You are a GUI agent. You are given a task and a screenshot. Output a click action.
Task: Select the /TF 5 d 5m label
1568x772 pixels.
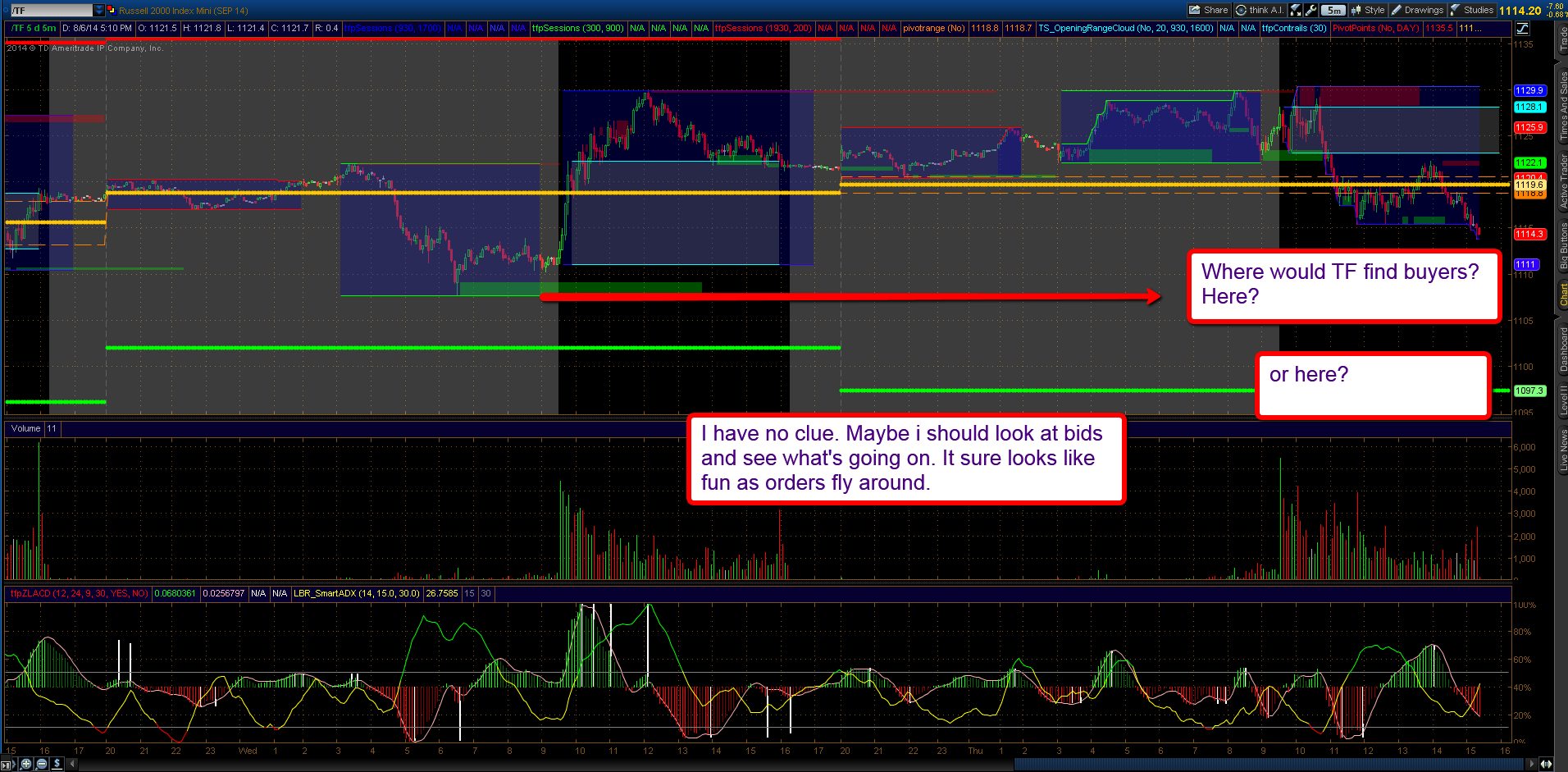pyautogui.click(x=34, y=28)
